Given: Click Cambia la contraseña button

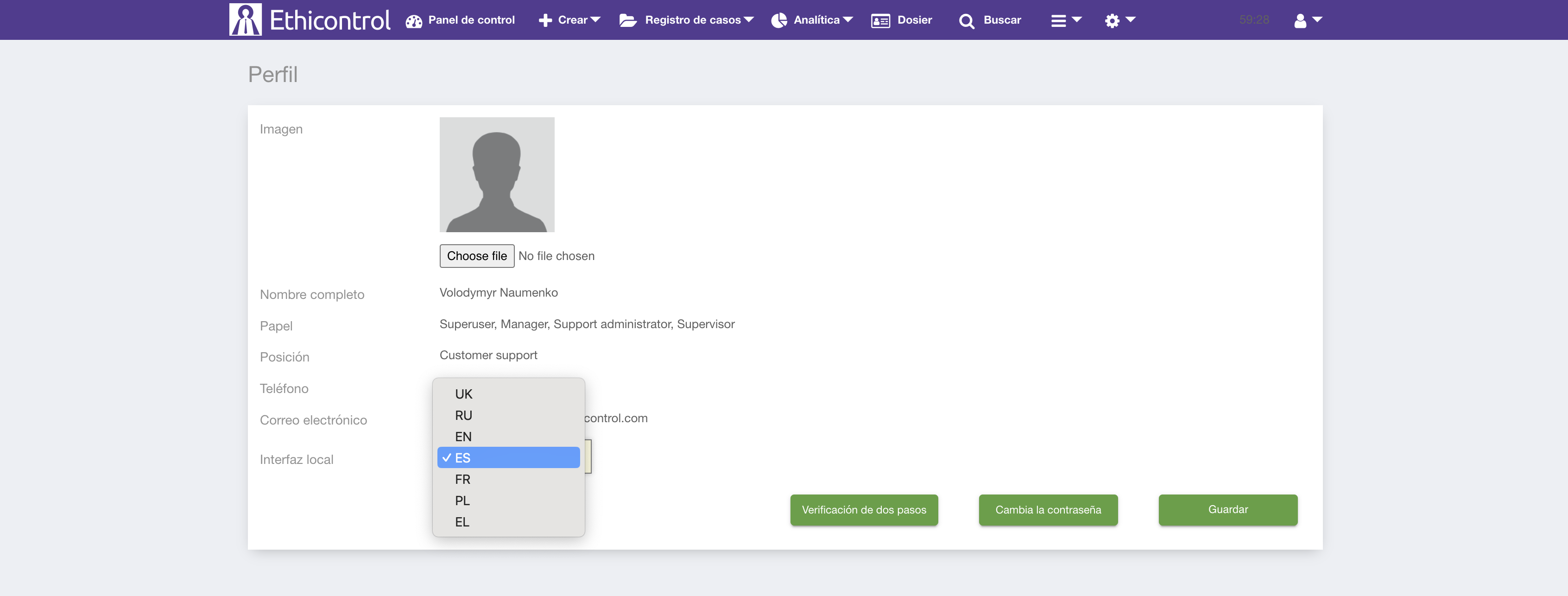Looking at the screenshot, I should pyautogui.click(x=1048, y=509).
